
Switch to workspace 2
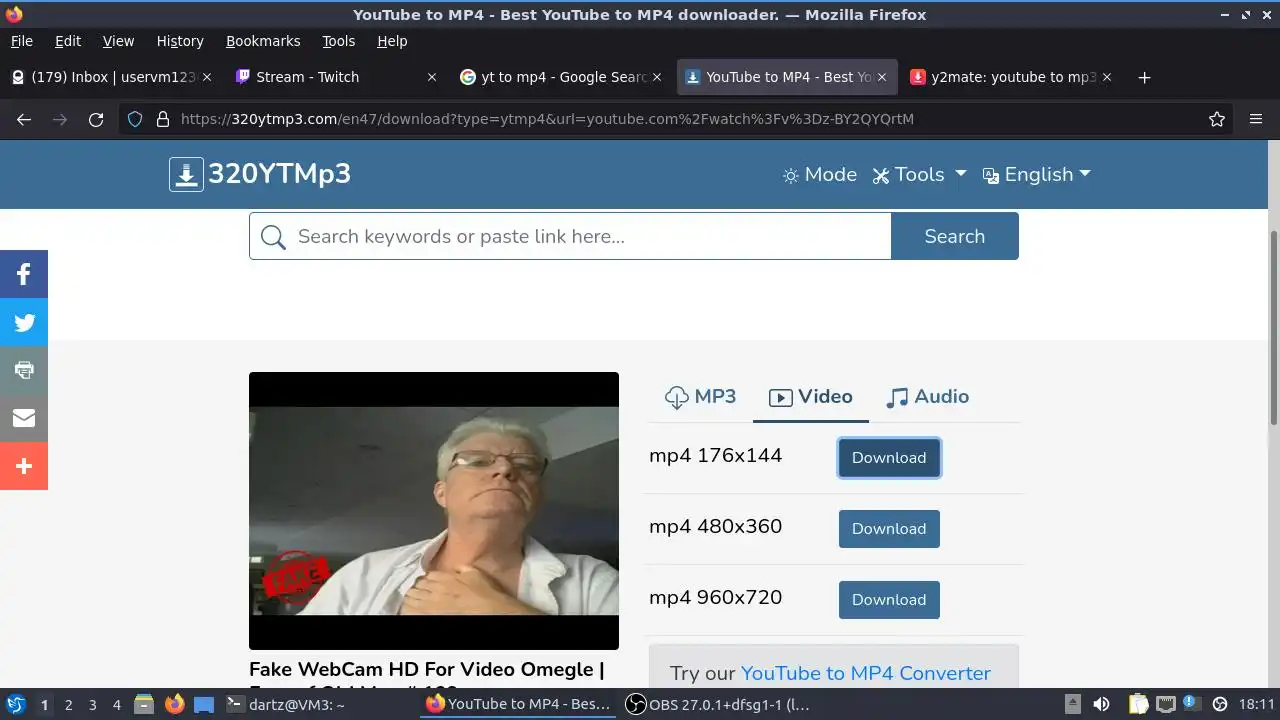pyautogui.click(x=68, y=704)
